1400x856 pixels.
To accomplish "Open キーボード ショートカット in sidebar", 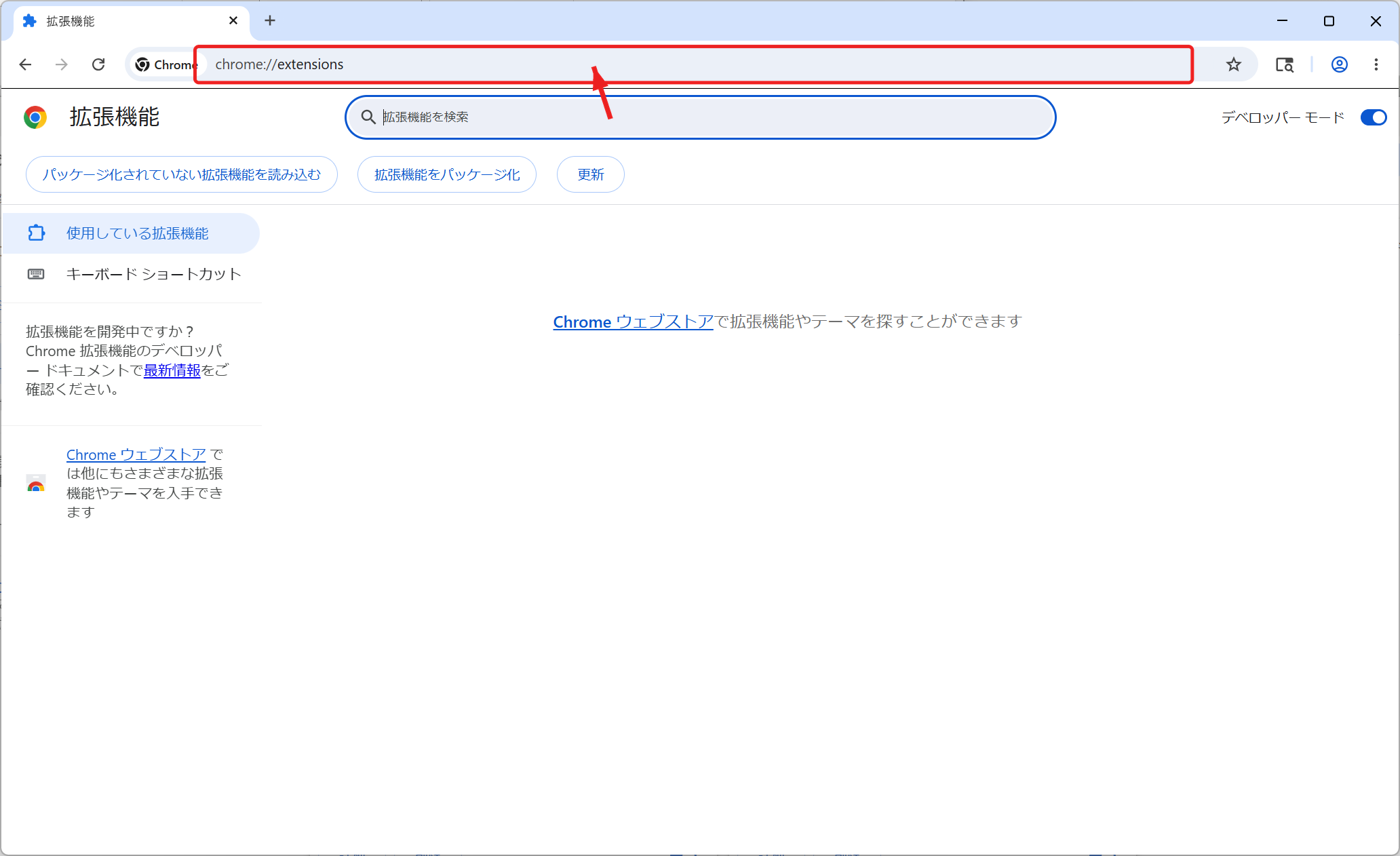I will click(132, 274).
